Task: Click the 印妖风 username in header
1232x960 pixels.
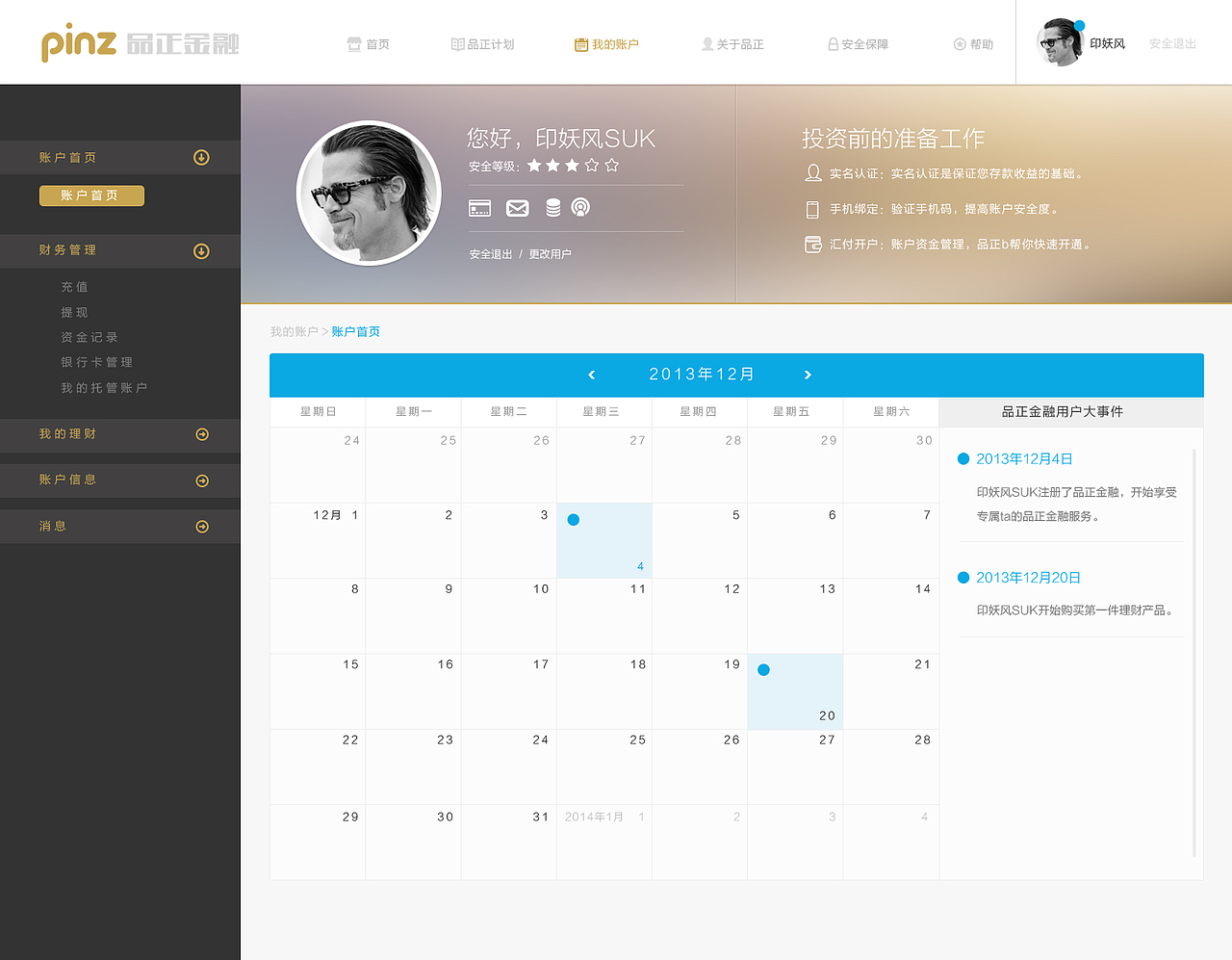Action: (1107, 43)
